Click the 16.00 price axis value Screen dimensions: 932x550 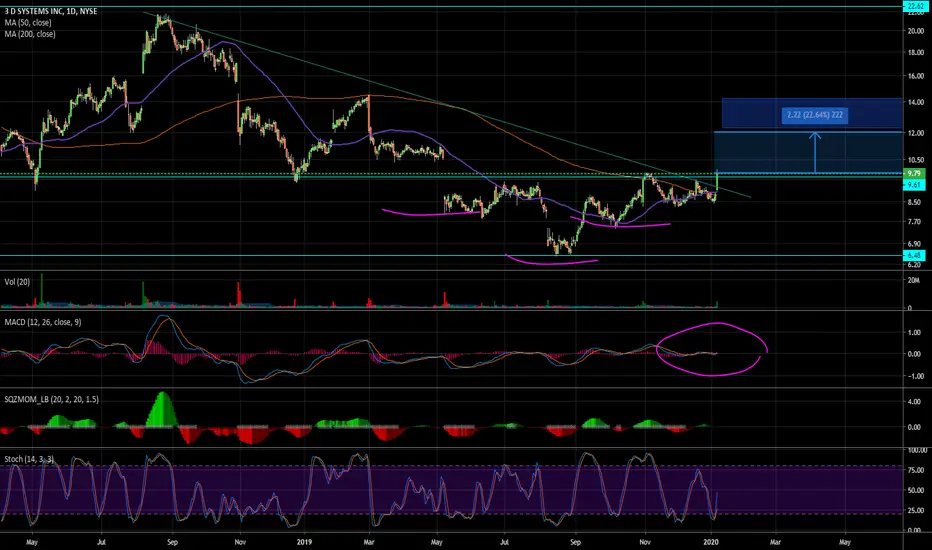(x=915, y=77)
